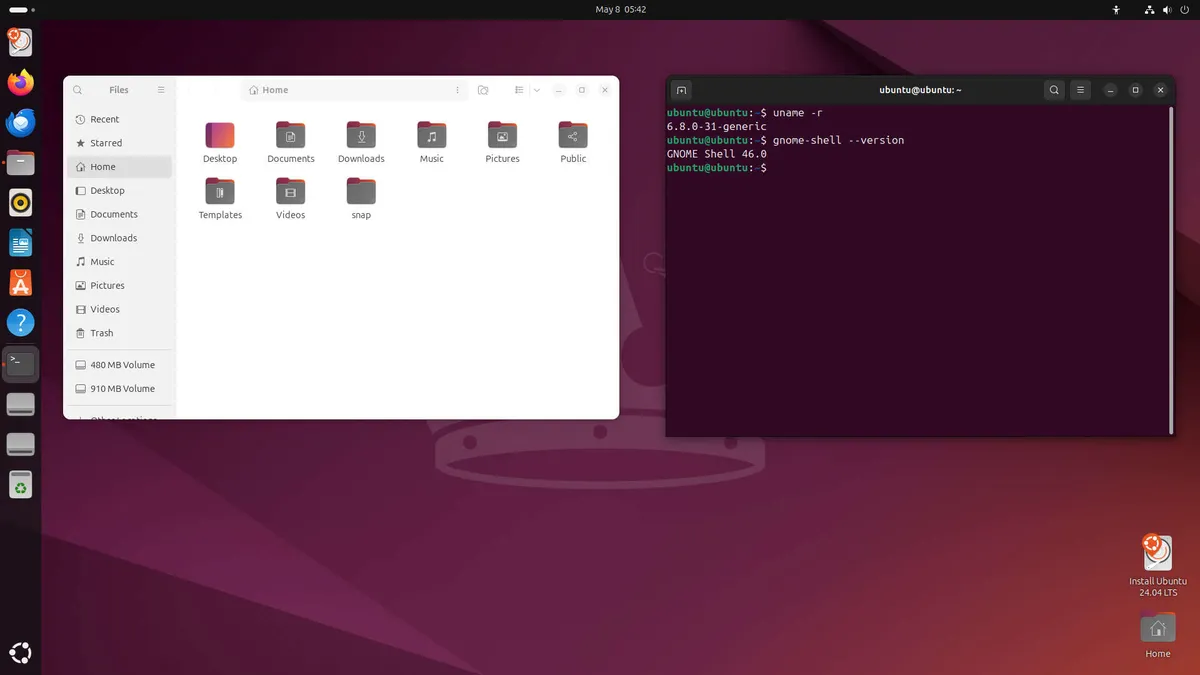Expand the view options chevron in Files
The width and height of the screenshot is (1200, 675).
pos(537,90)
